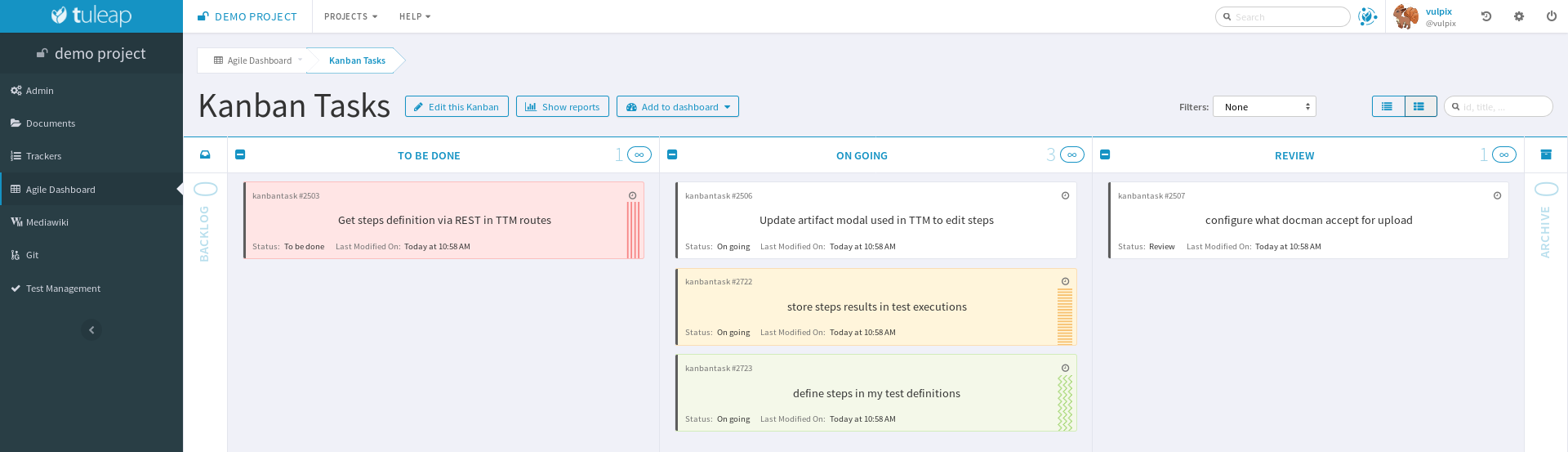Open the Filters None select box
This screenshot has height=452, width=1568.
1264,107
